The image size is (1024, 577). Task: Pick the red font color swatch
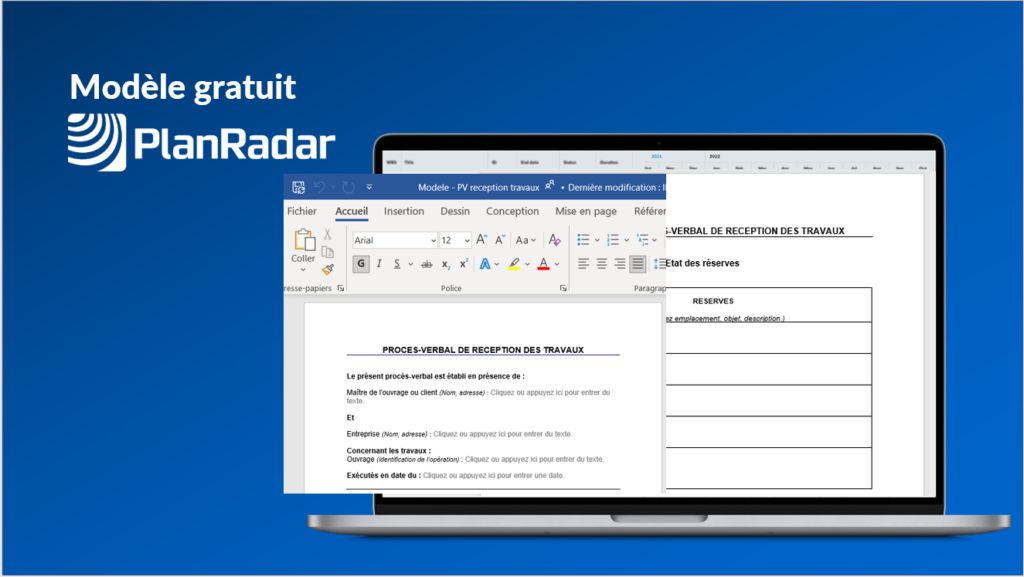coord(544,264)
